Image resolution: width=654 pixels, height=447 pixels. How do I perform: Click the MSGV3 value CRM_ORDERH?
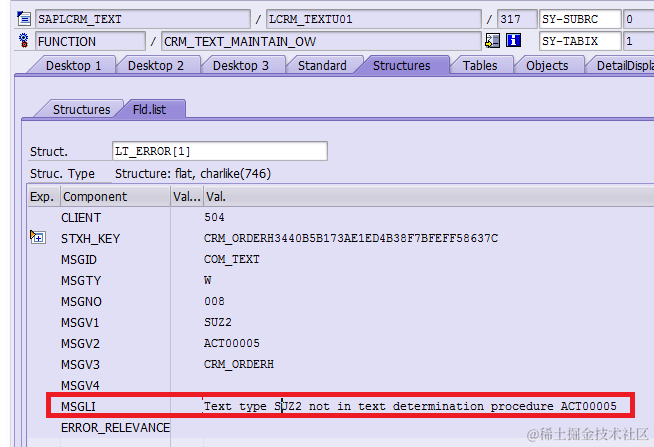(x=239, y=364)
